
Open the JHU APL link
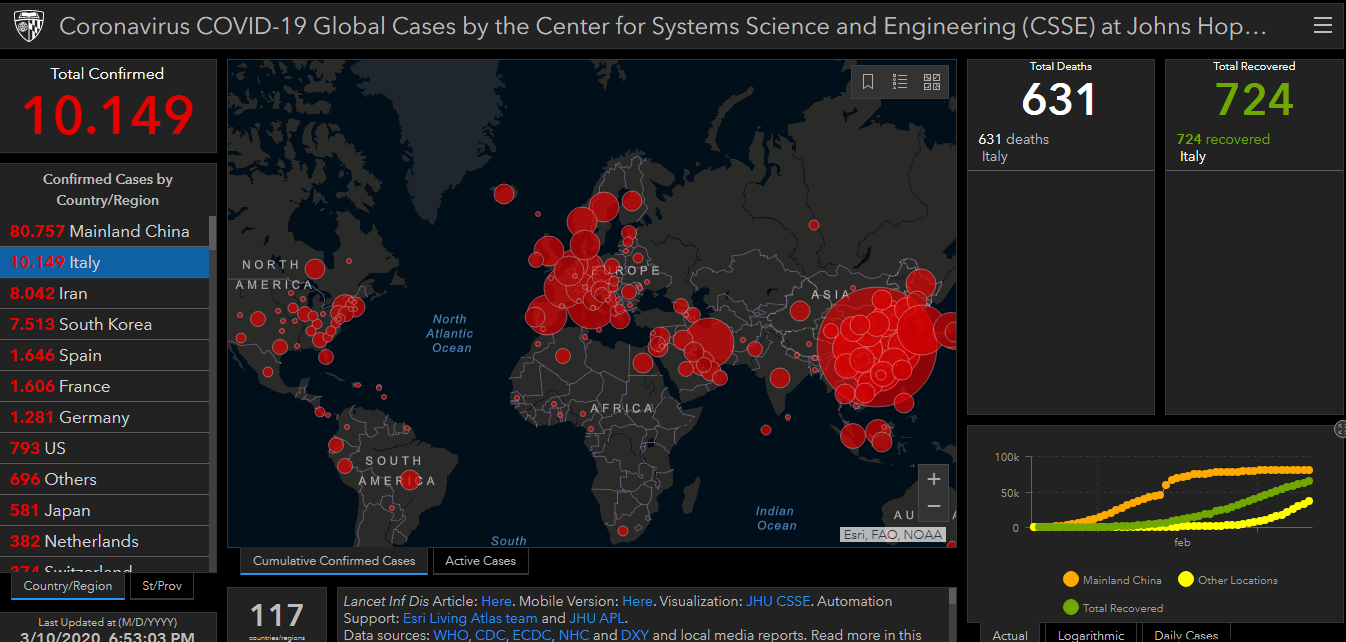597,618
